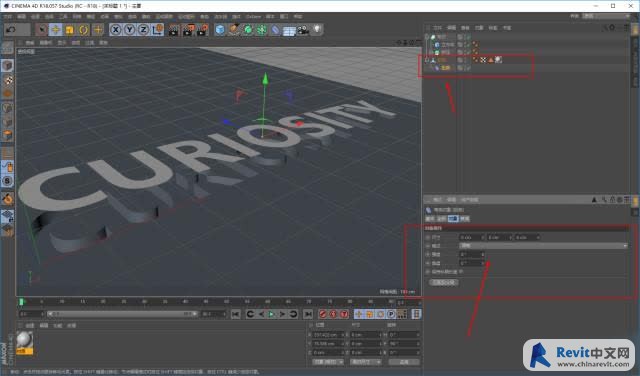Click the Undo arrow in the toolbar

click(11, 30)
